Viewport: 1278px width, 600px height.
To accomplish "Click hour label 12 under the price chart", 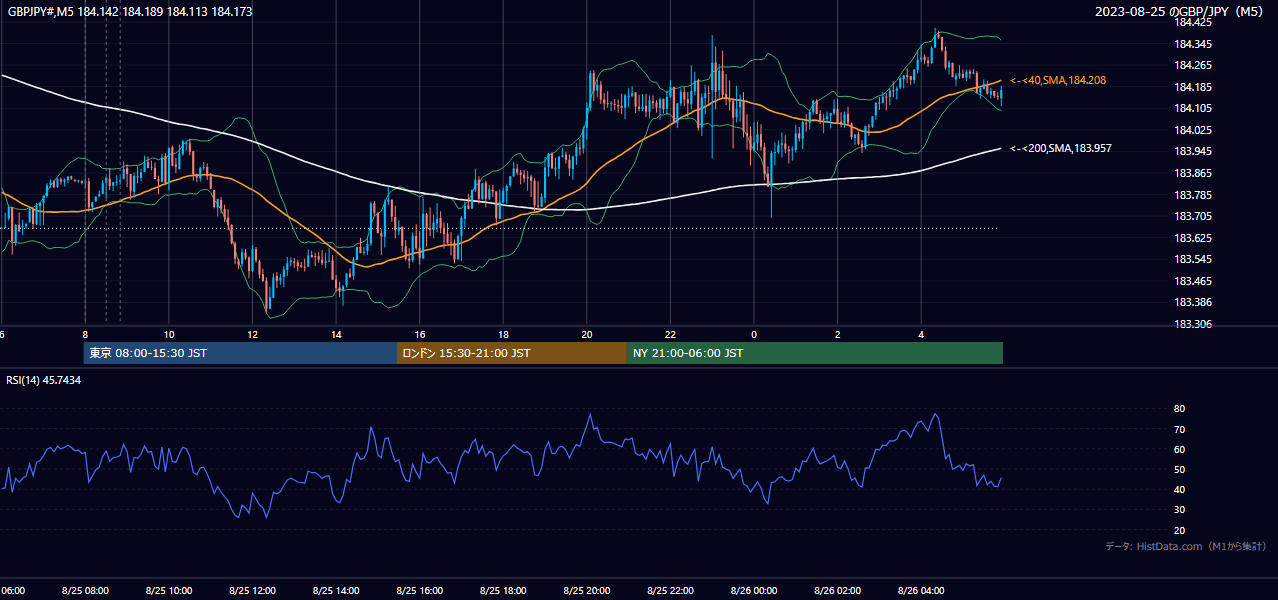I will tap(253, 335).
